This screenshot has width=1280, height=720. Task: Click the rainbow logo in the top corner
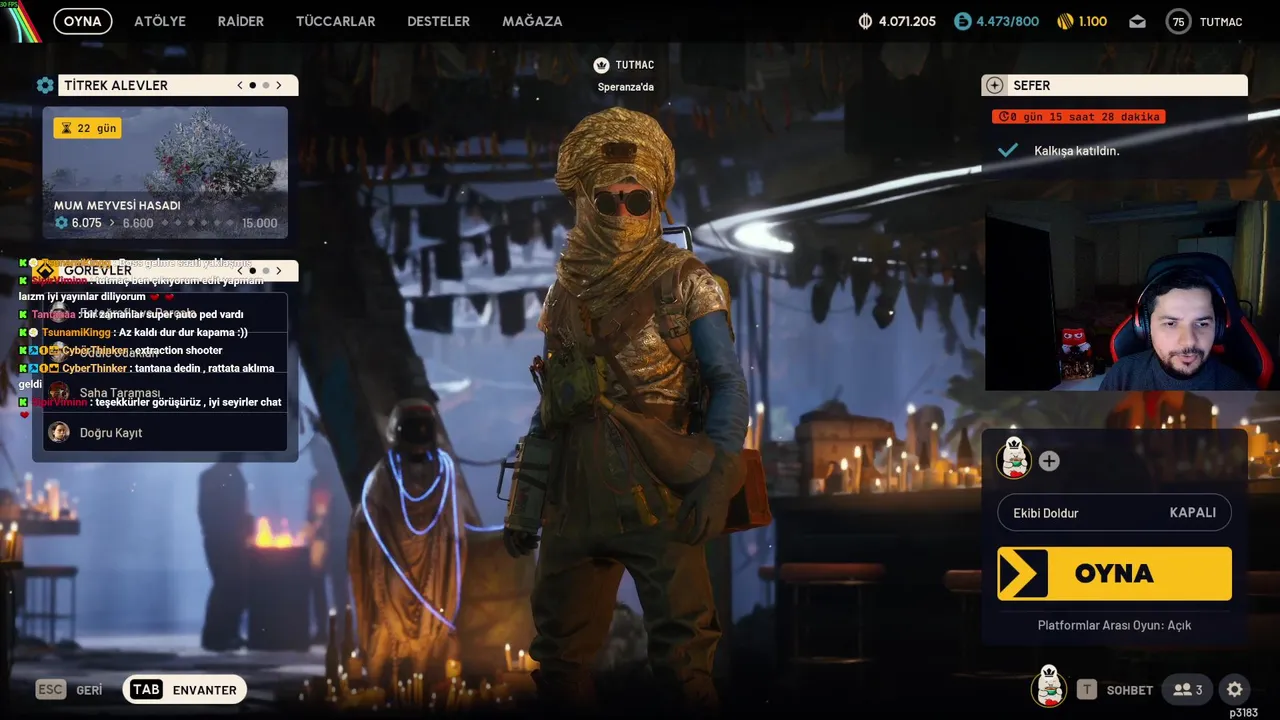(20, 22)
